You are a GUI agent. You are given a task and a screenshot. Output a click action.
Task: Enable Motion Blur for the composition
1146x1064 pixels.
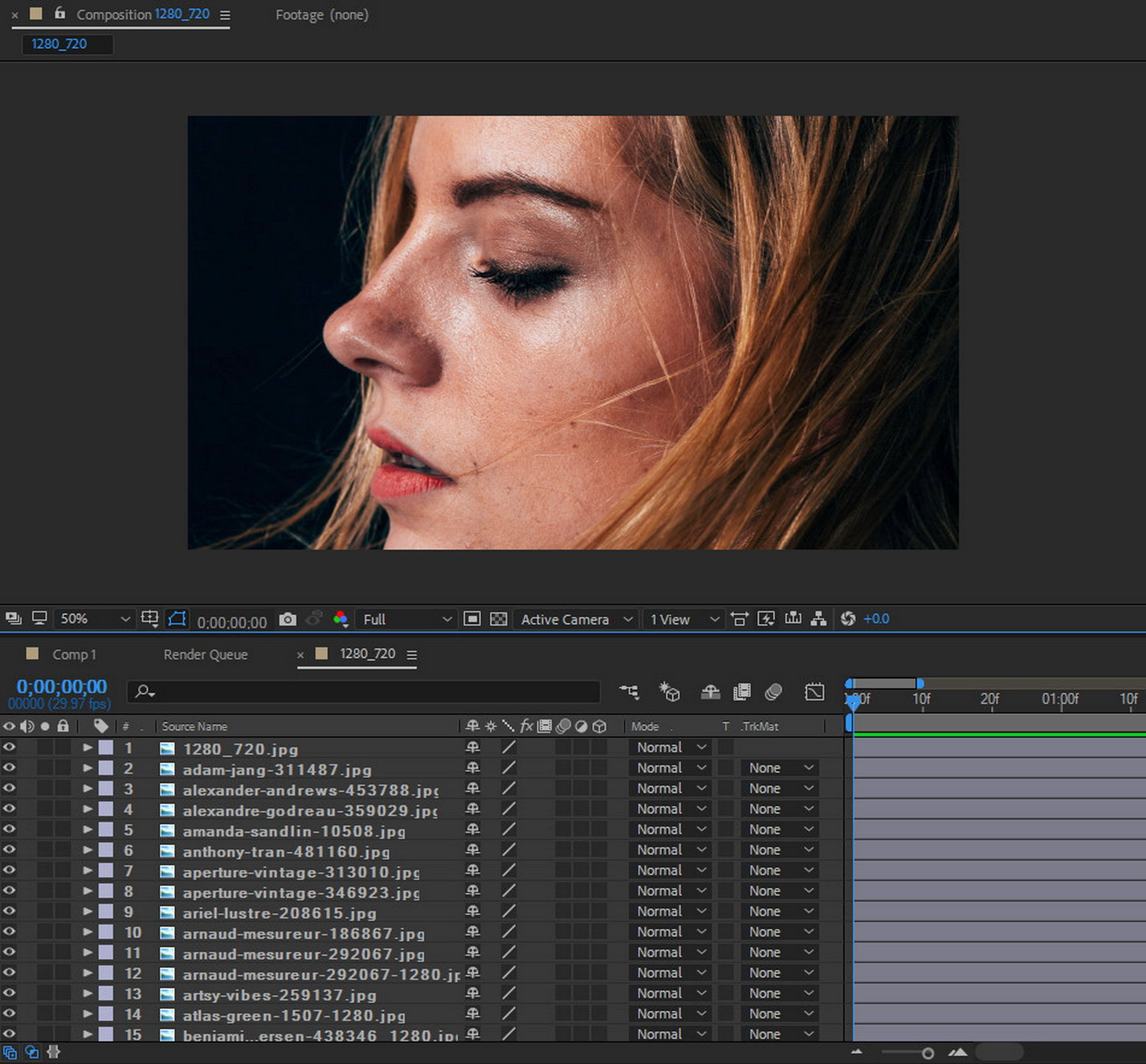tap(773, 691)
